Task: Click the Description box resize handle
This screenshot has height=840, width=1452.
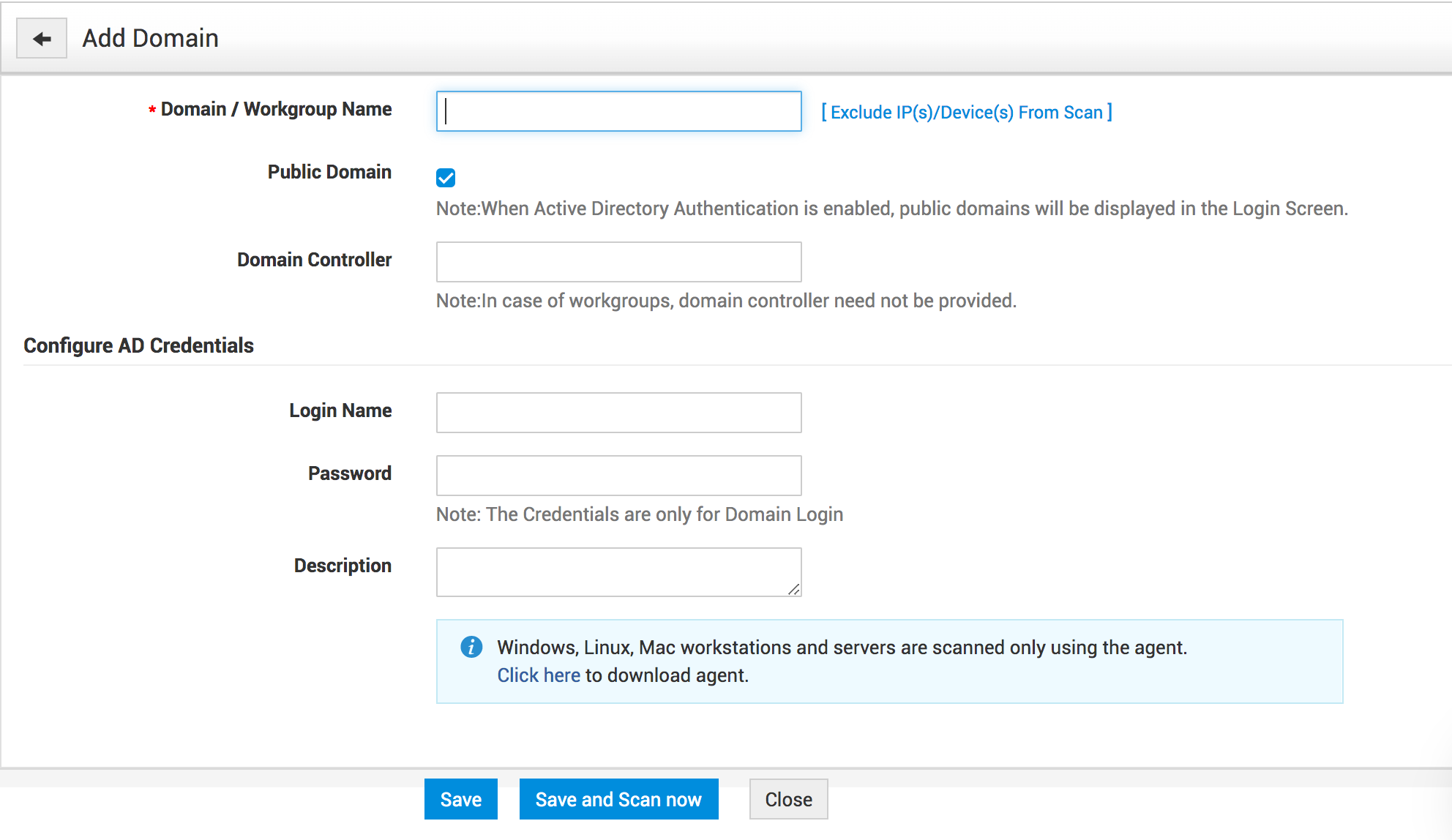Action: (794, 589)
